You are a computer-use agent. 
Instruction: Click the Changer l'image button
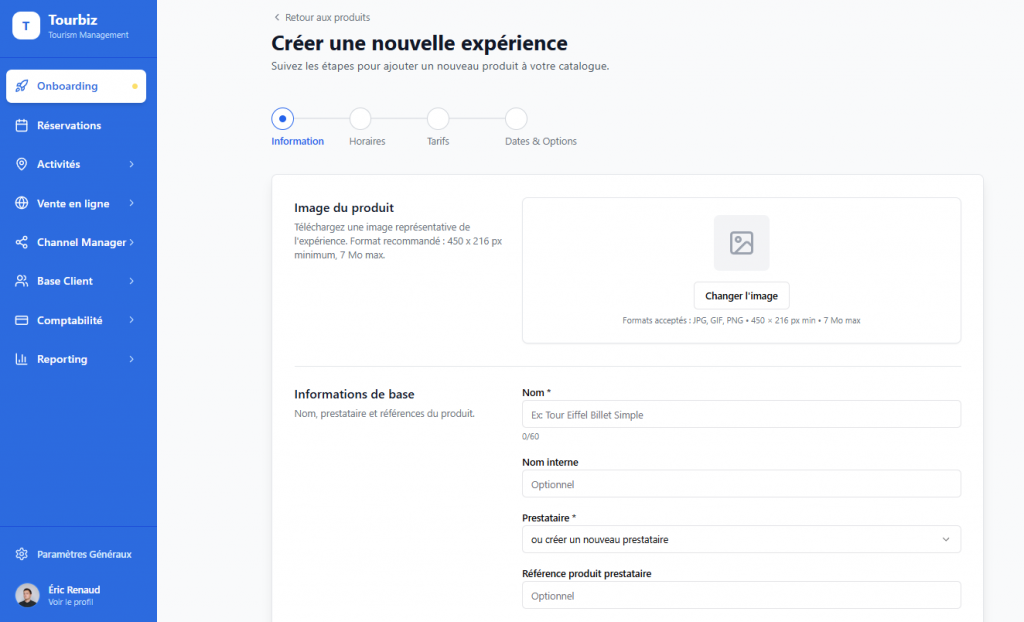click(x=741, y=296)
